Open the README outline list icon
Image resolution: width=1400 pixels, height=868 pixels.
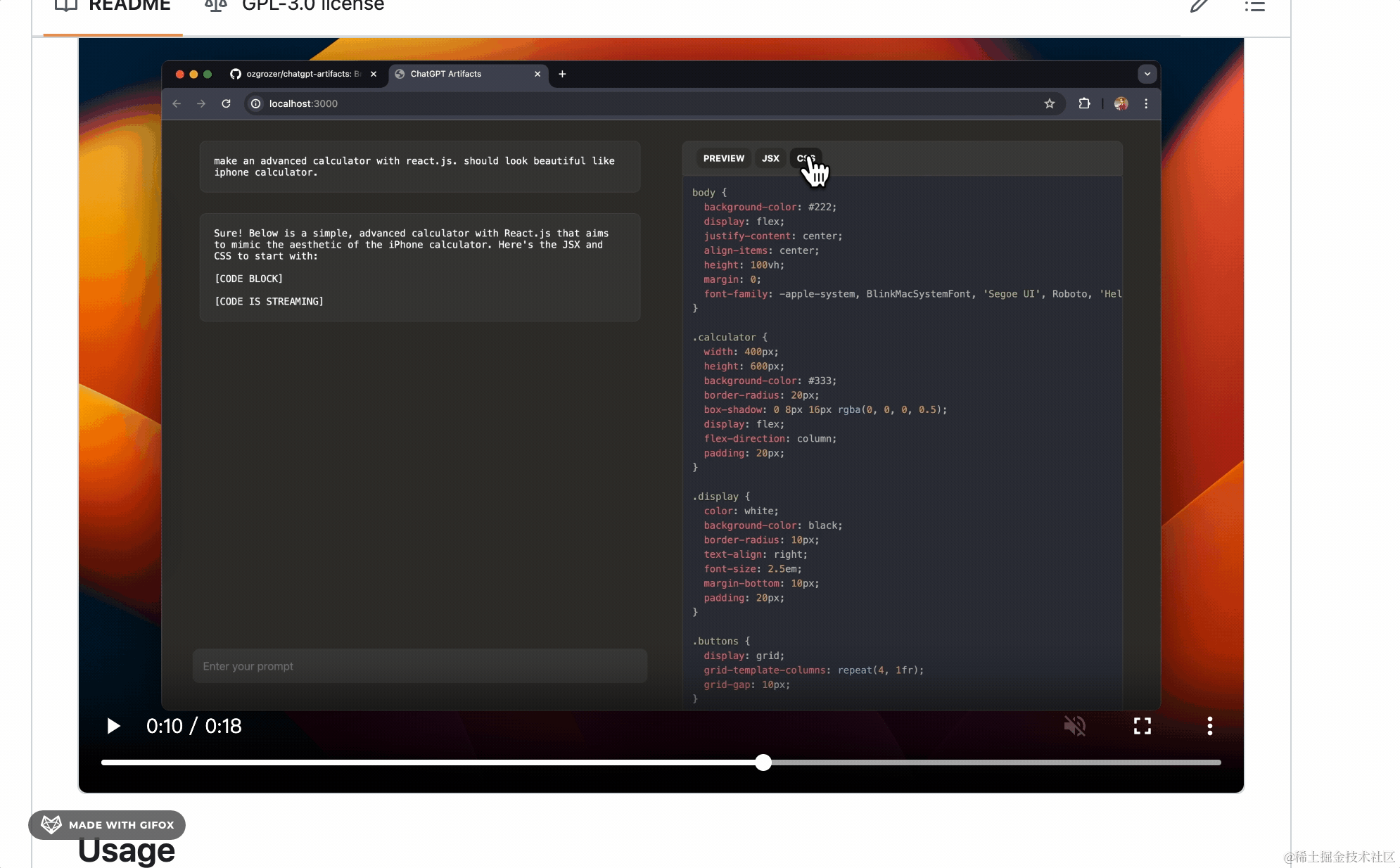[x=1254, y=6]
